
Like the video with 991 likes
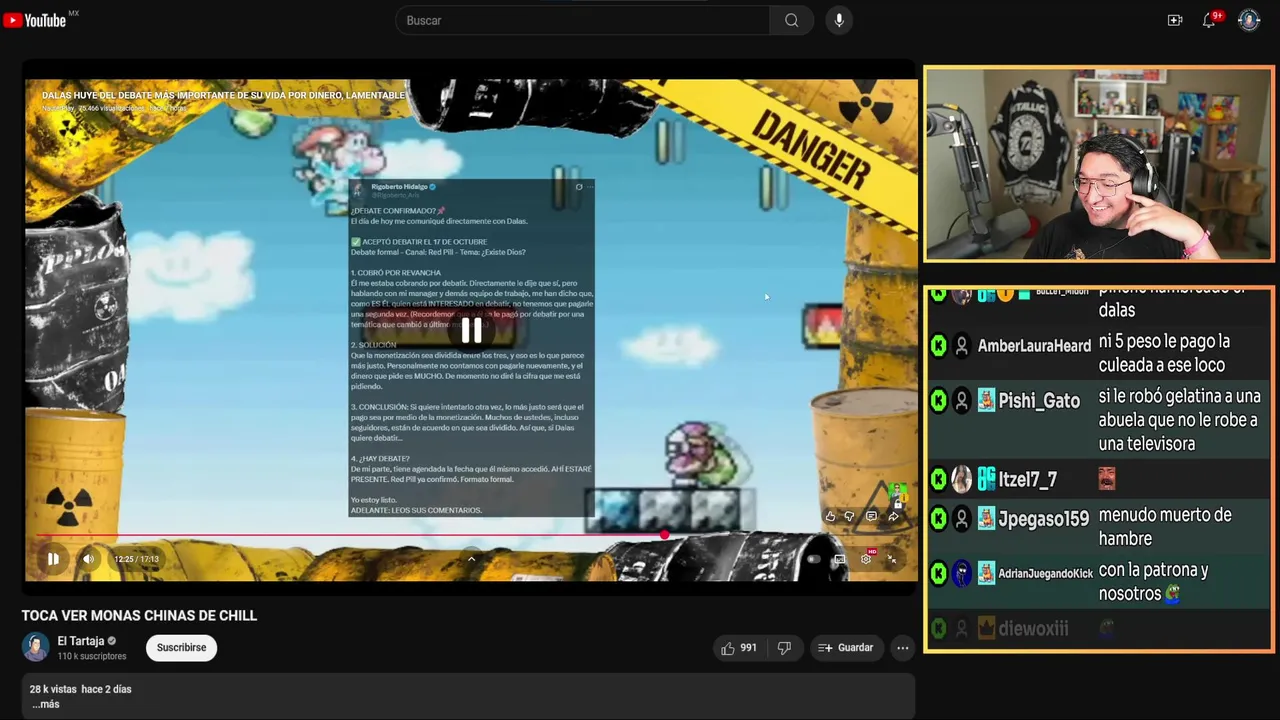coord(738,648)
